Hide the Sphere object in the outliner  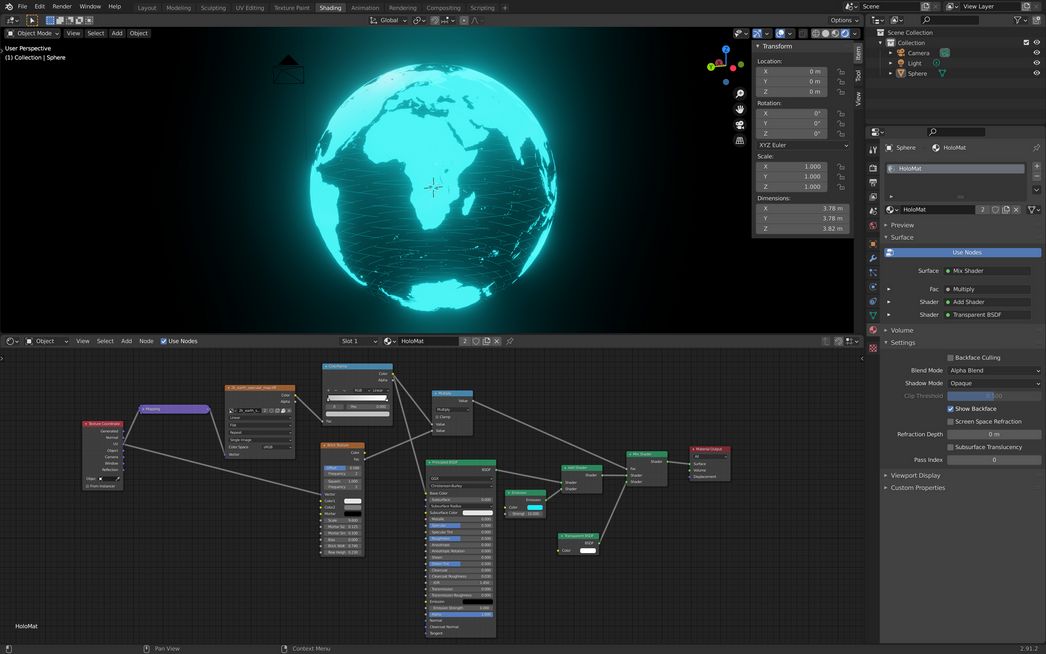pos(1036,73)
